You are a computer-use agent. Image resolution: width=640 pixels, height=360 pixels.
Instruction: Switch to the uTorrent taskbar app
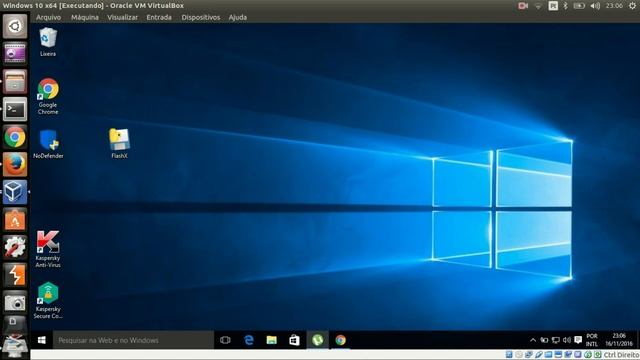(x=318, y=340)
